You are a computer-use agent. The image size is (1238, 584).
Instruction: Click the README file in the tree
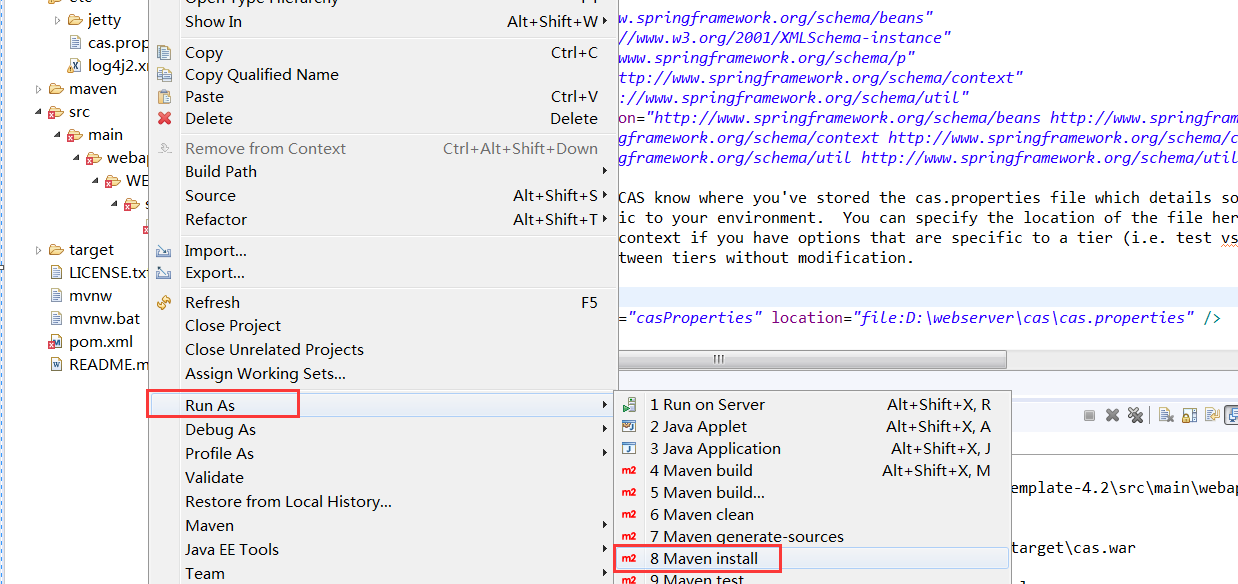tap(108, 365)
